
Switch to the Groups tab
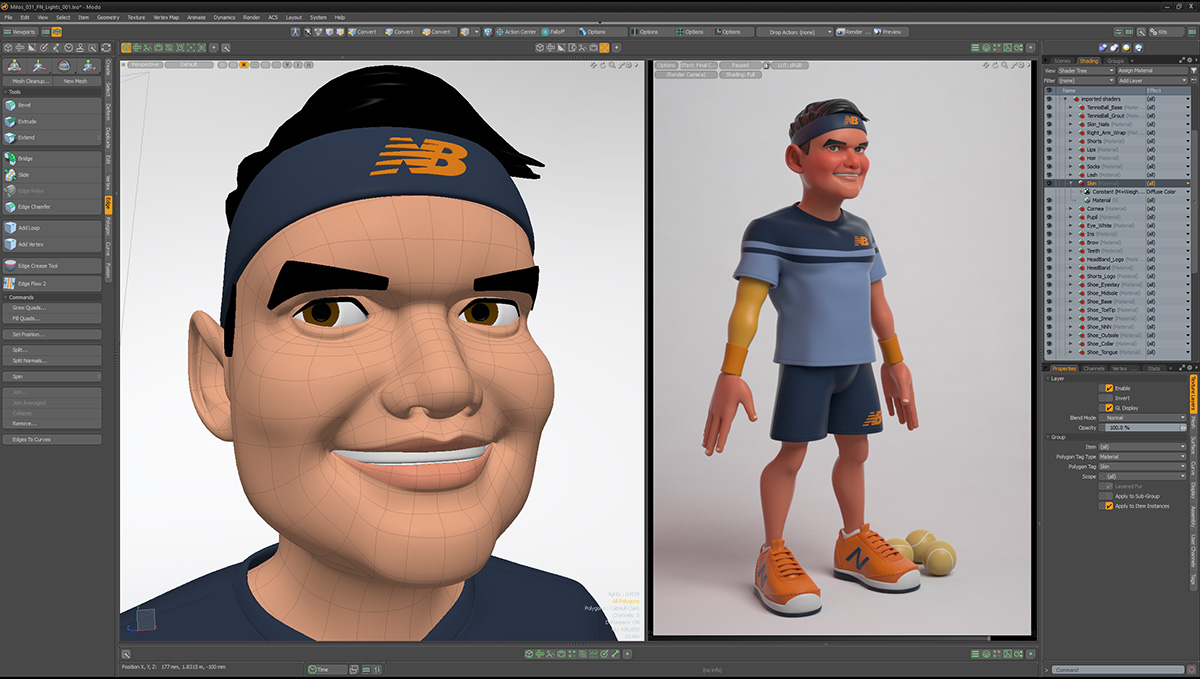pyautogui.click(x=1115, y=61)
